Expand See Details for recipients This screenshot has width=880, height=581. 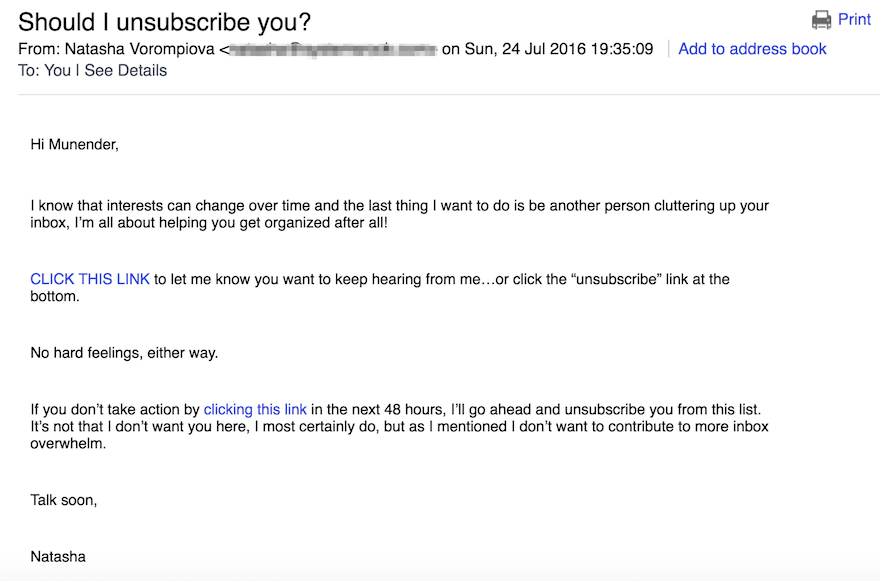[x=126, y=71]
